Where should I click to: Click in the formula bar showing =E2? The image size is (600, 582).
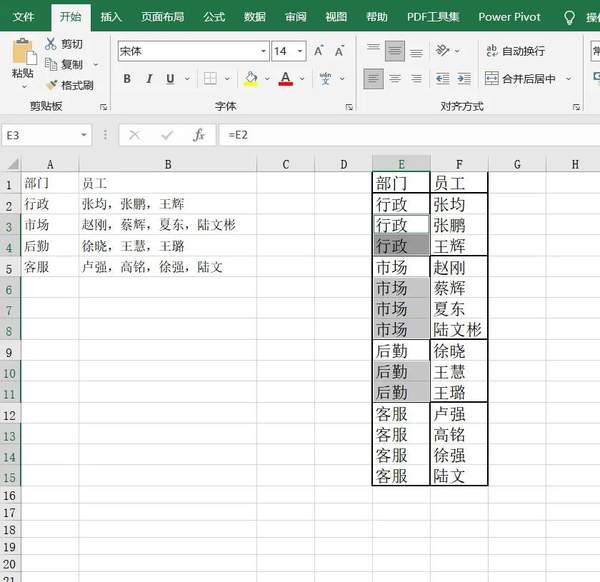[400, 135]
